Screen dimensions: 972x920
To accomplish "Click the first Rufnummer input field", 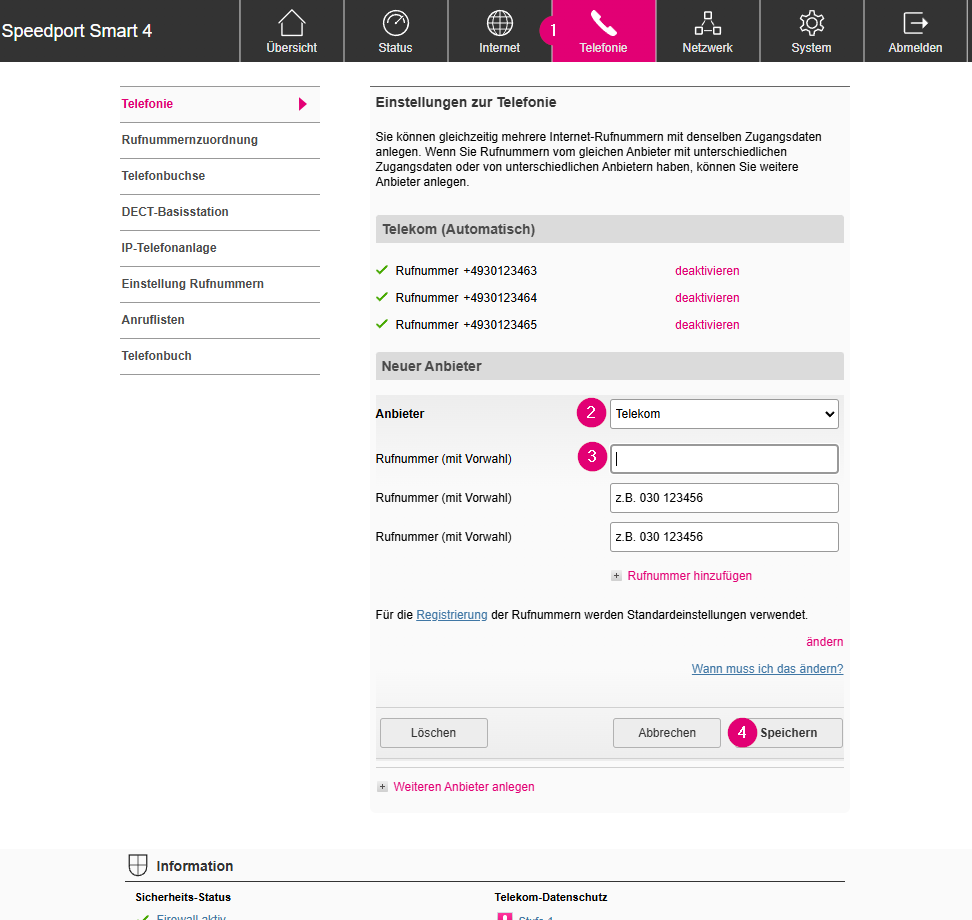I will [x=724, y=459].
